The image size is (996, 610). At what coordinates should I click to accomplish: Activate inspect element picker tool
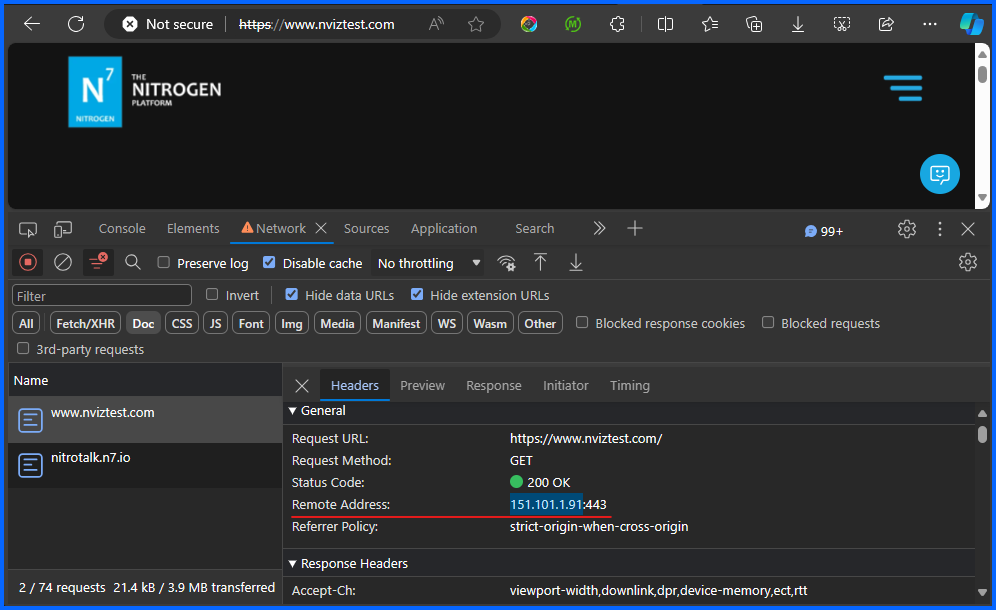pyautogui.click(x=28, y=229)
